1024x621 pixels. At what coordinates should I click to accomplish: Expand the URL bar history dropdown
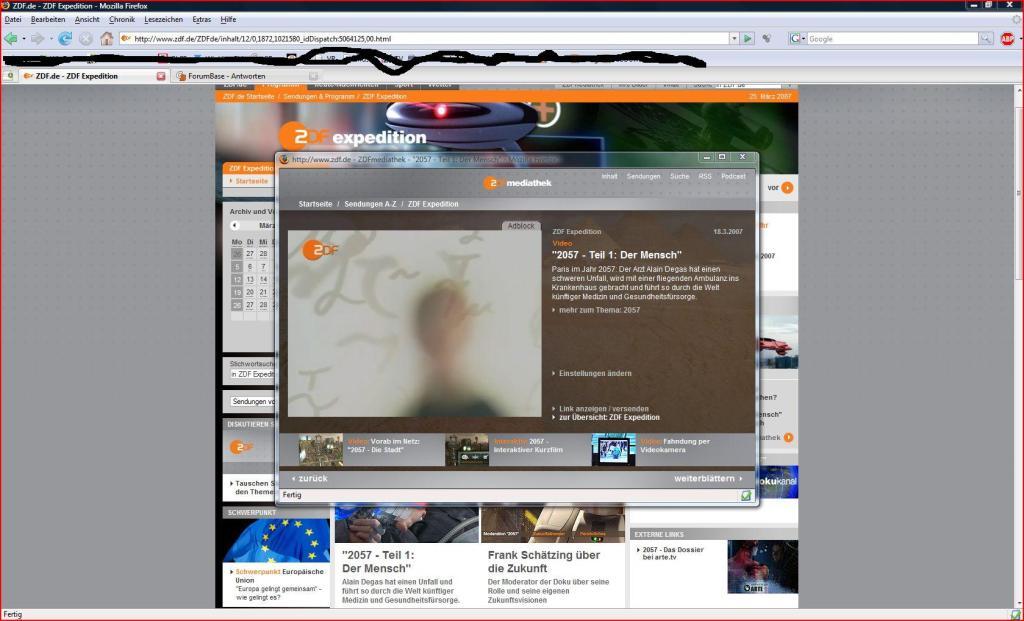pos(734,39)
